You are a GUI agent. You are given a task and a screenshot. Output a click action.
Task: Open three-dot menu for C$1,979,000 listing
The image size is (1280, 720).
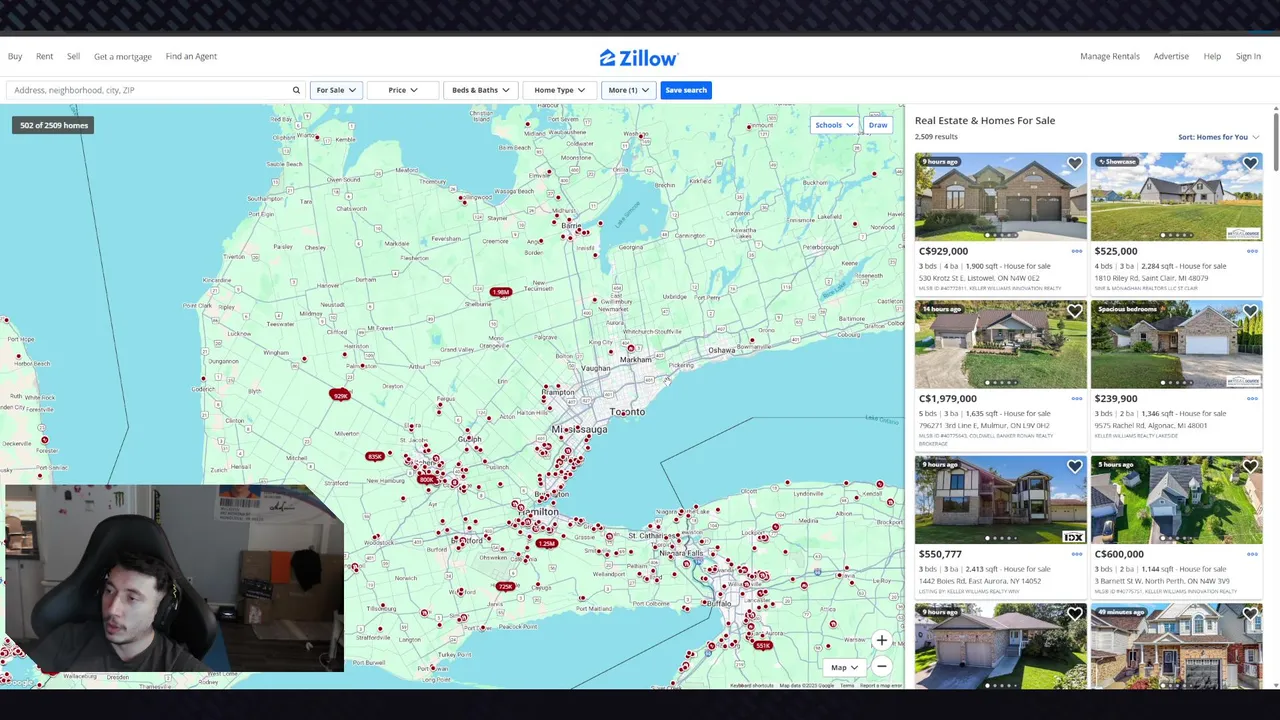point(1077,398)
